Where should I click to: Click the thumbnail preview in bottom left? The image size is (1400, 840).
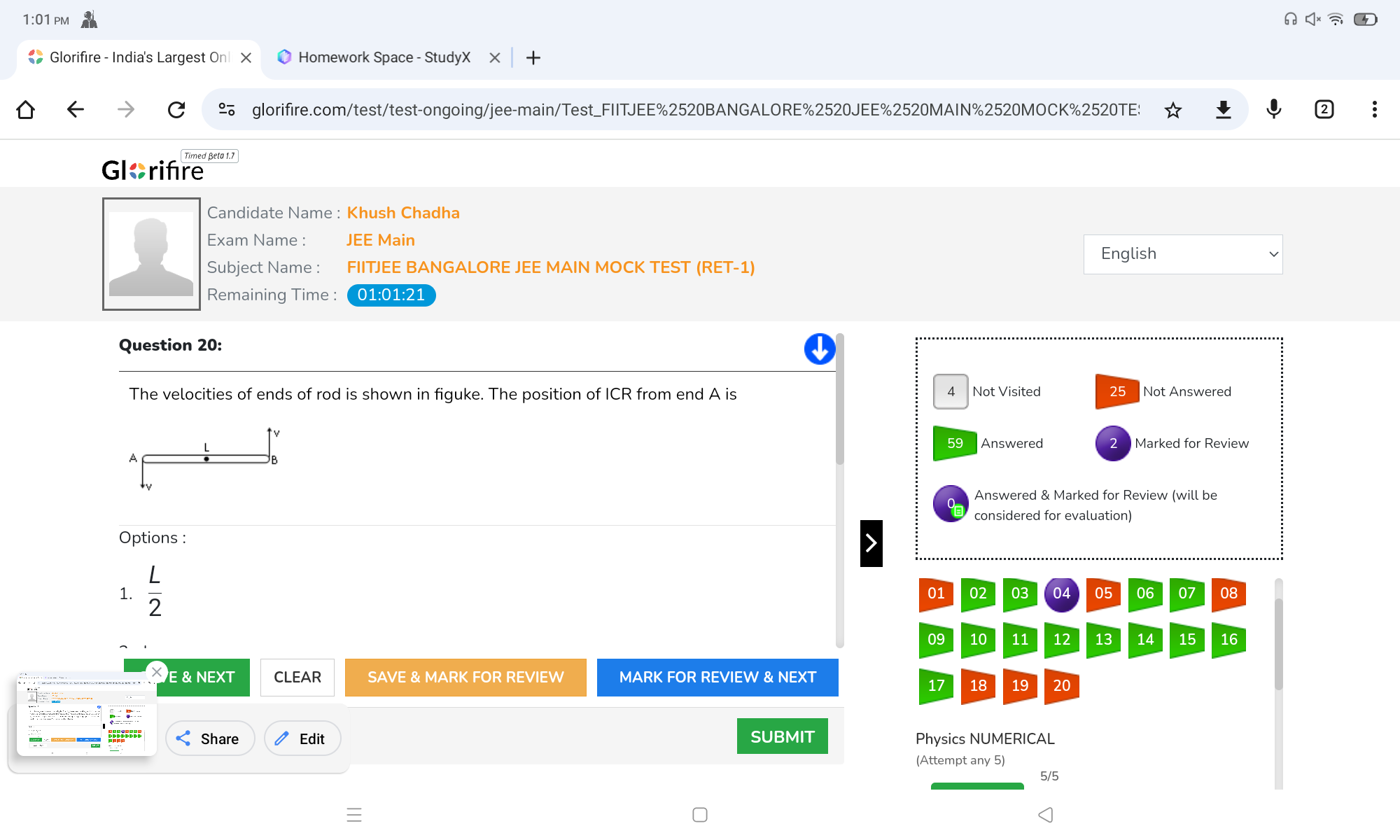tap(84, 714)
